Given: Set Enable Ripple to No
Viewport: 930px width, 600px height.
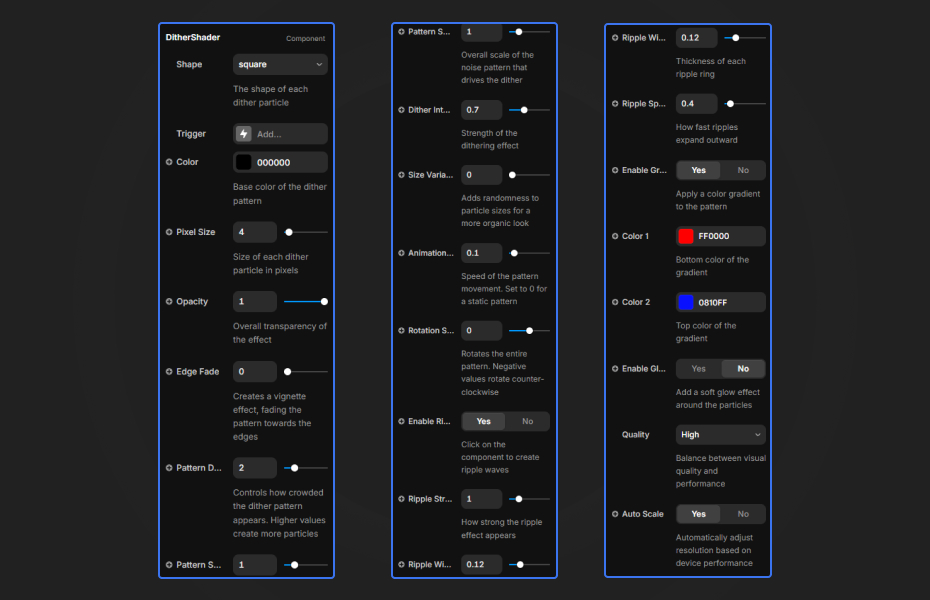Looking at the screenshot, I should [x=528, y=421].
